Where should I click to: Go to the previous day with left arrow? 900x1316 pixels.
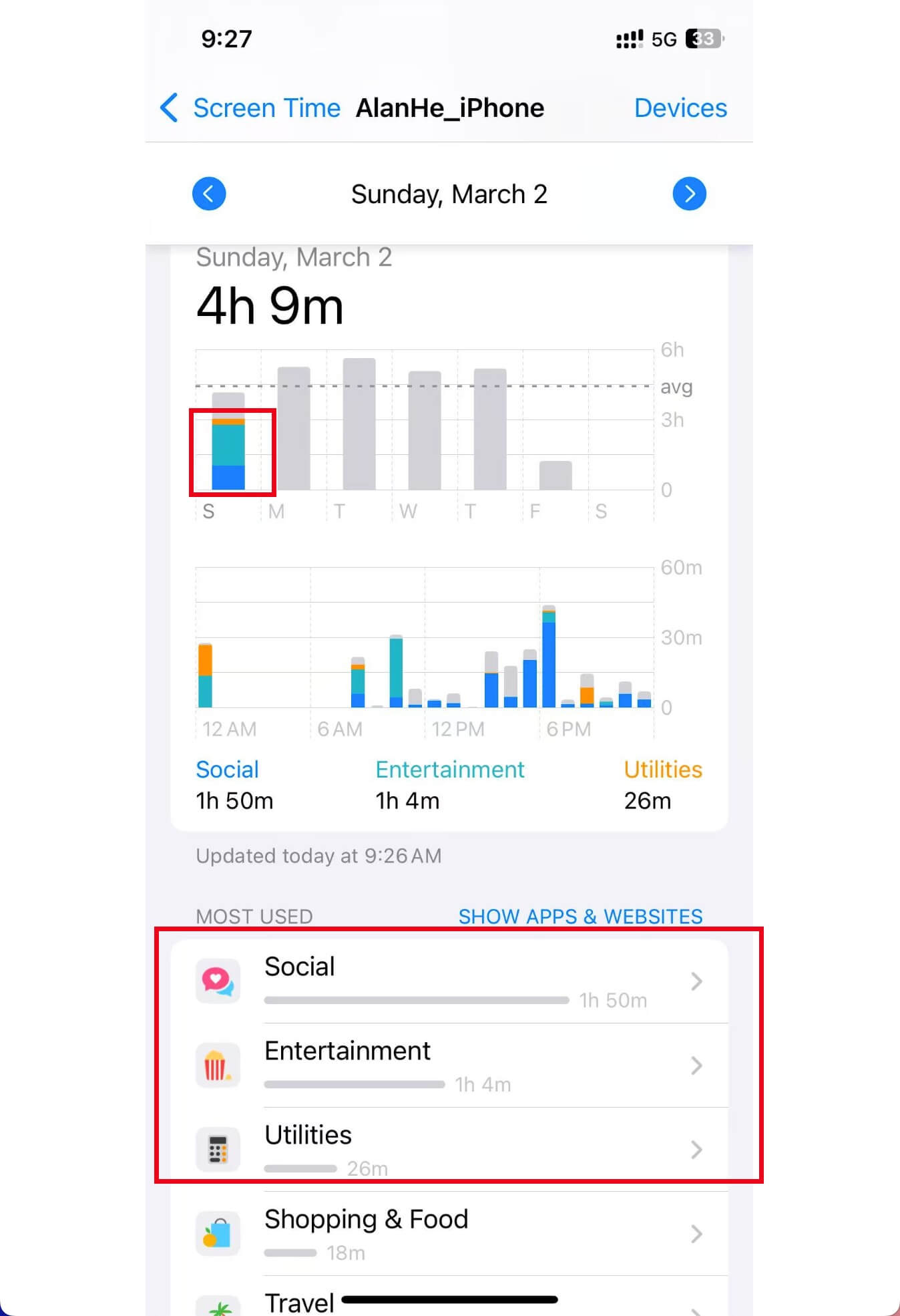tap(209, 194)
